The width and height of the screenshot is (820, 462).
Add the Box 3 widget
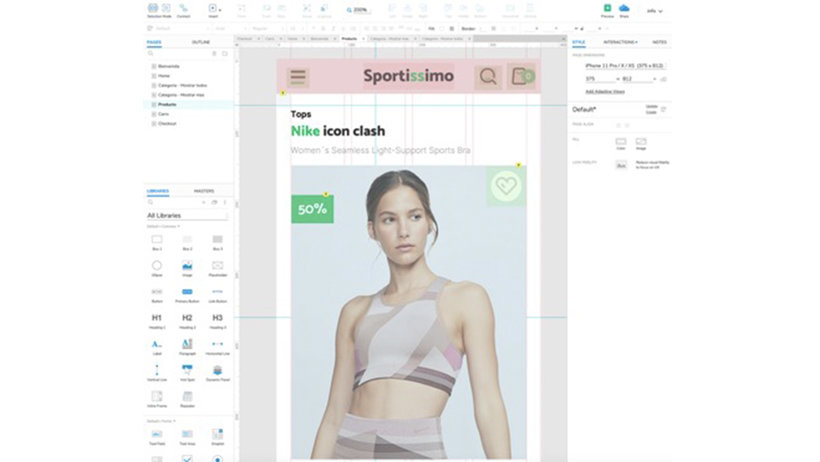point(218,243)
